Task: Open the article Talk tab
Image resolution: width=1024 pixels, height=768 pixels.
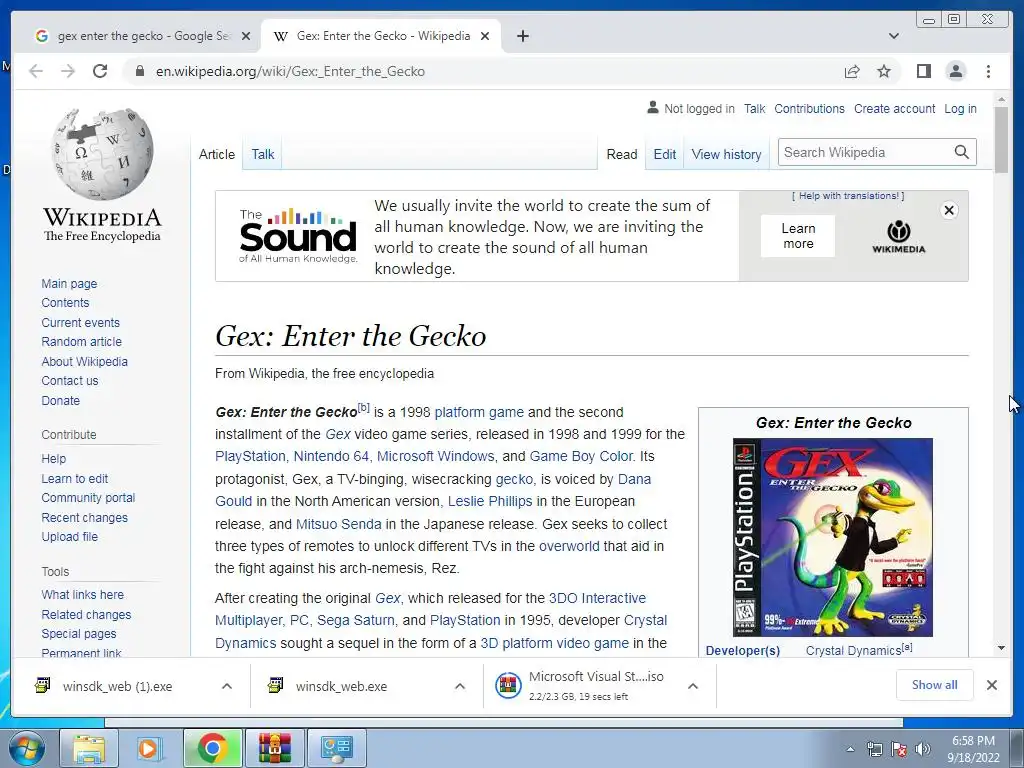Action: [x=263, y=154]
